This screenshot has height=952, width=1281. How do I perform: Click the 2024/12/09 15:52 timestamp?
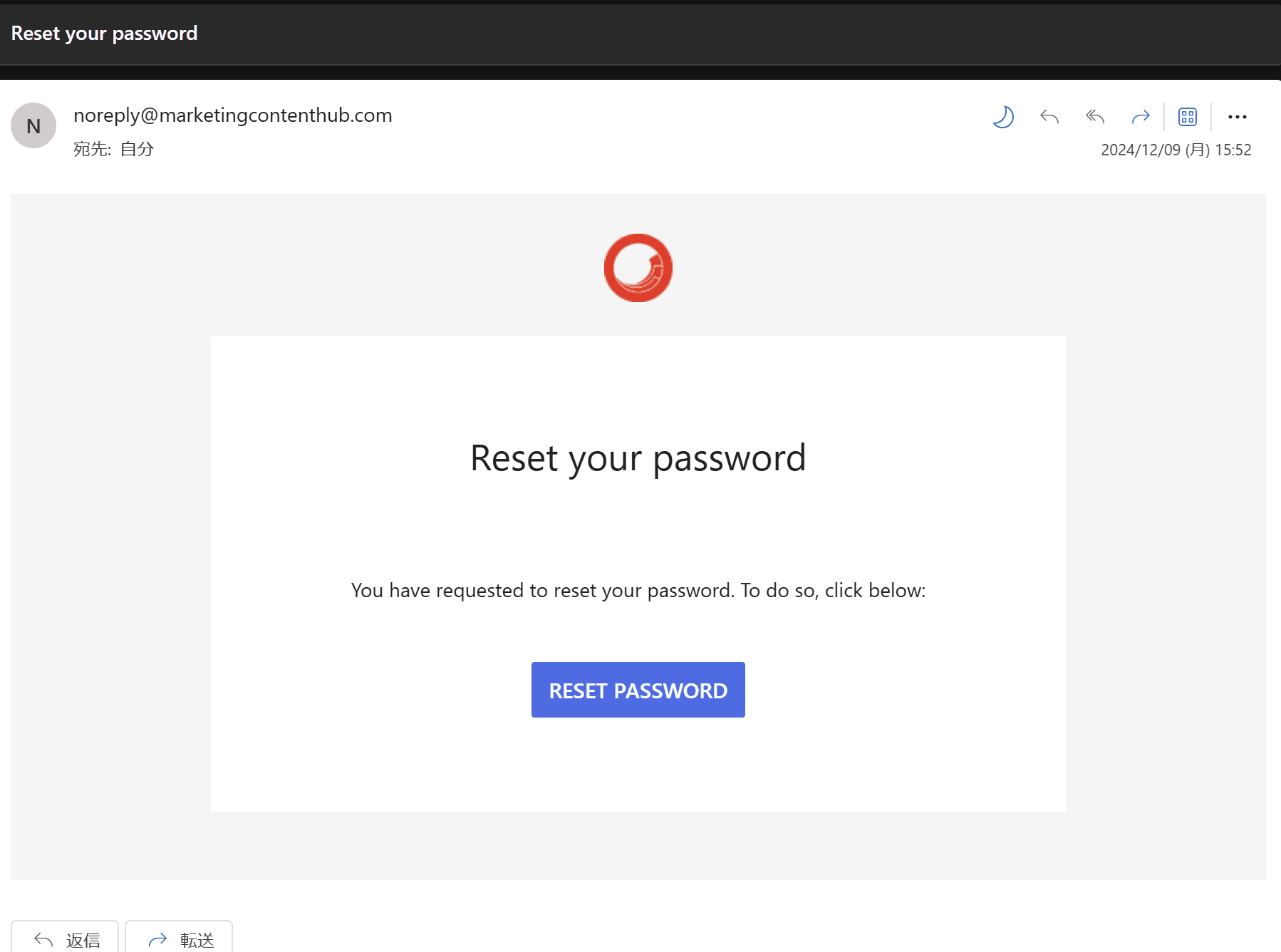coord(1176,150)
